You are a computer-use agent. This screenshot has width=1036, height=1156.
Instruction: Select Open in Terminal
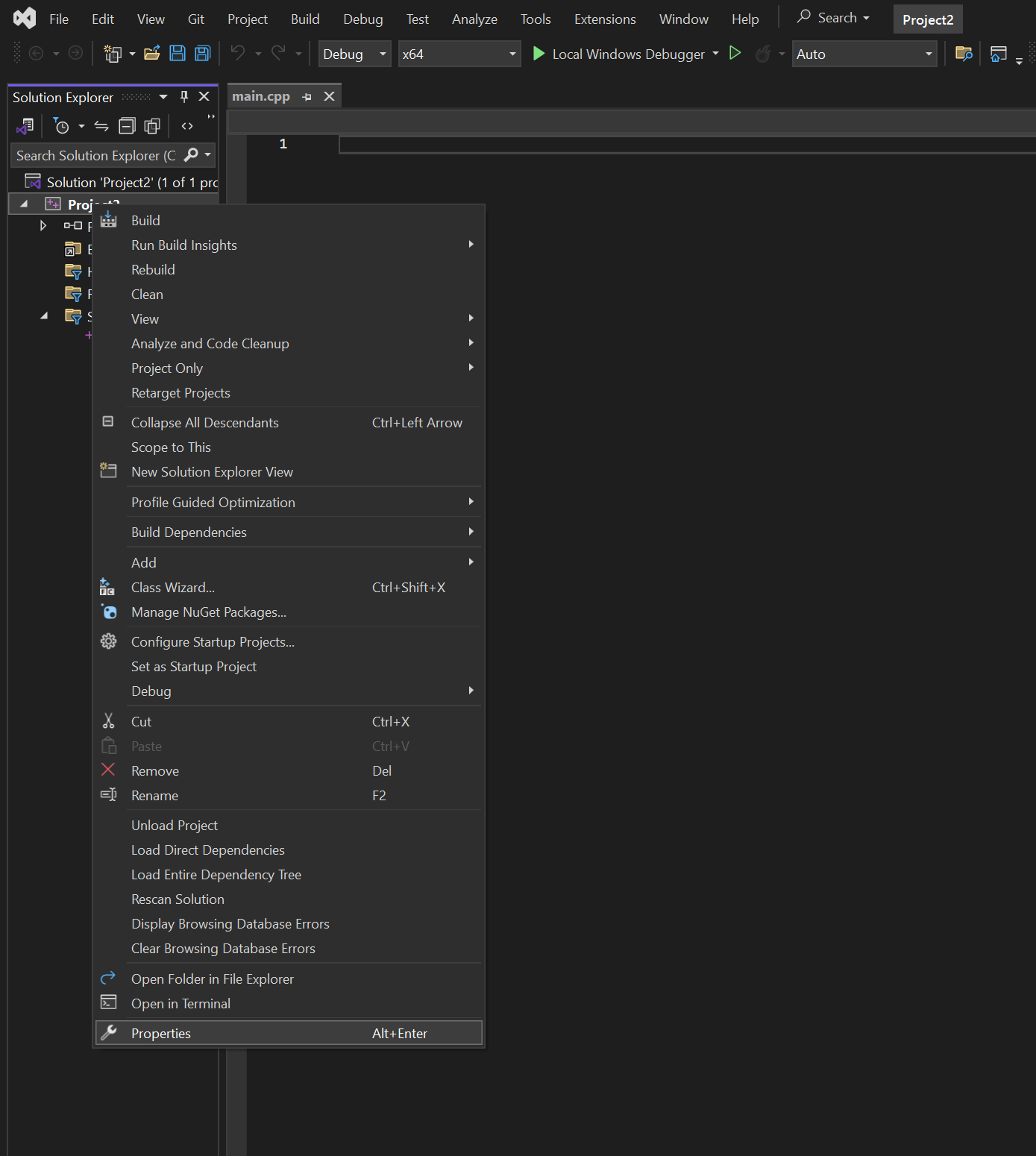pos(288,1003)
